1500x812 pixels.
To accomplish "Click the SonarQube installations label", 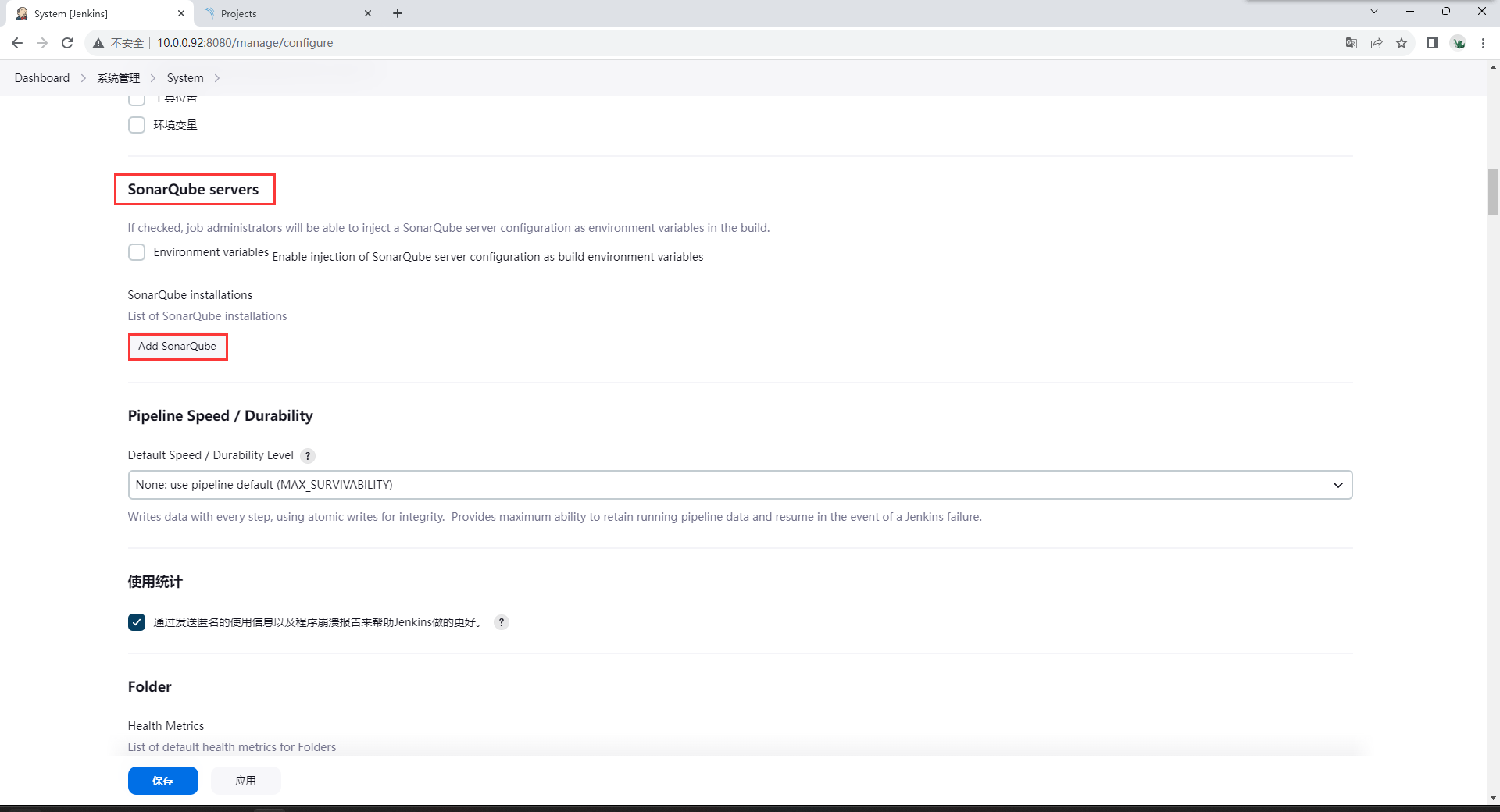I will point(190,295).
